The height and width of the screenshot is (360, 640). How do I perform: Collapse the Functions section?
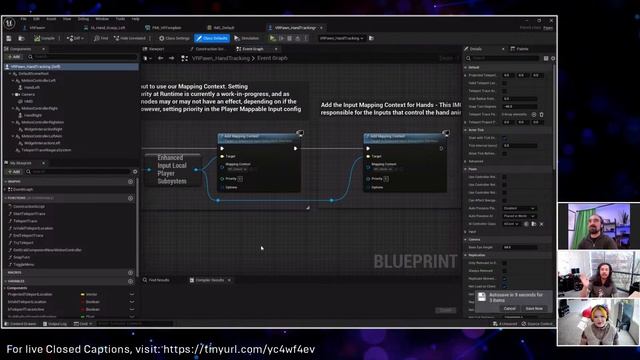6,198
